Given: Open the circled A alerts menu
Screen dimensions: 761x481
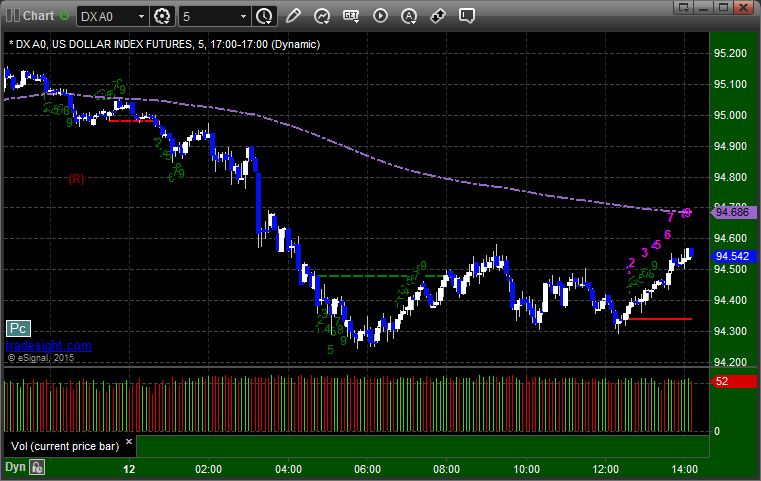Looking at the screenshot, I should pos(409,16).
